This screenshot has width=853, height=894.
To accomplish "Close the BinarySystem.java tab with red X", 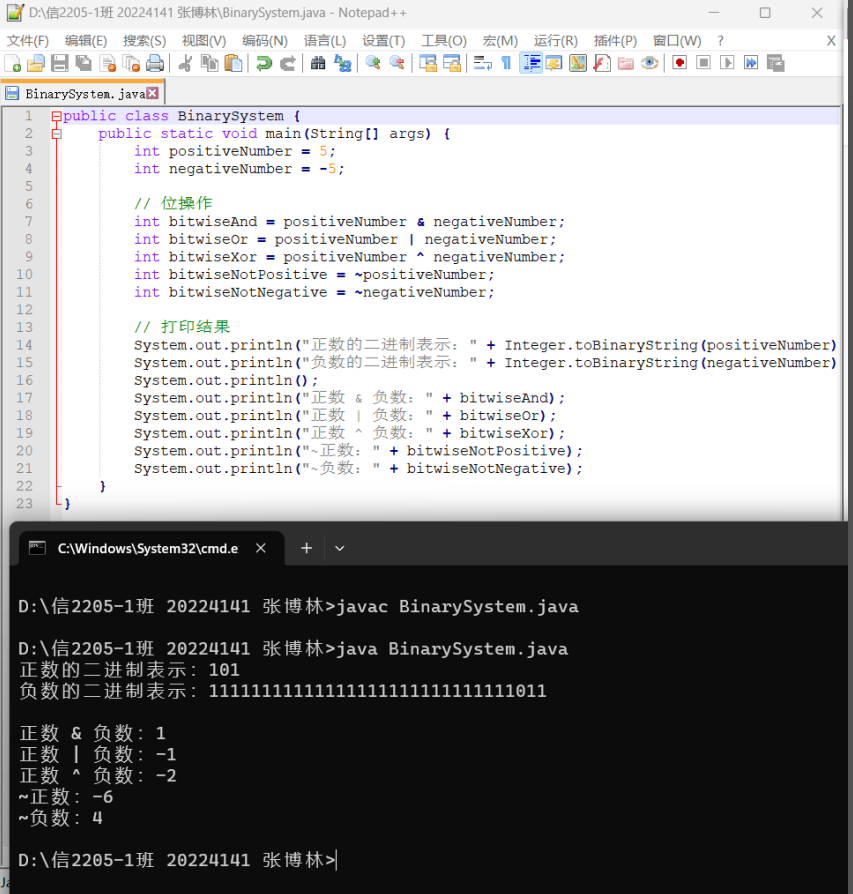I will [x=152, y=93].
